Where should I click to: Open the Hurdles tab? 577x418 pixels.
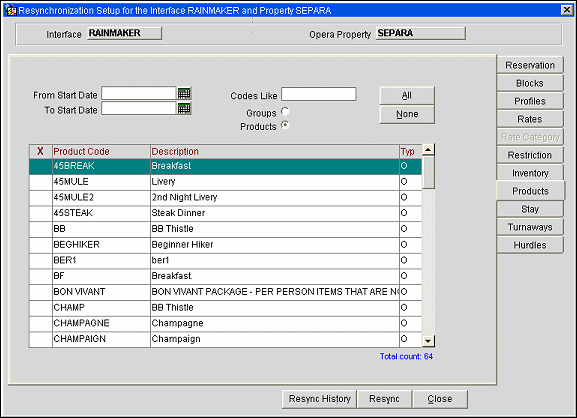click(x=530, y=245)
